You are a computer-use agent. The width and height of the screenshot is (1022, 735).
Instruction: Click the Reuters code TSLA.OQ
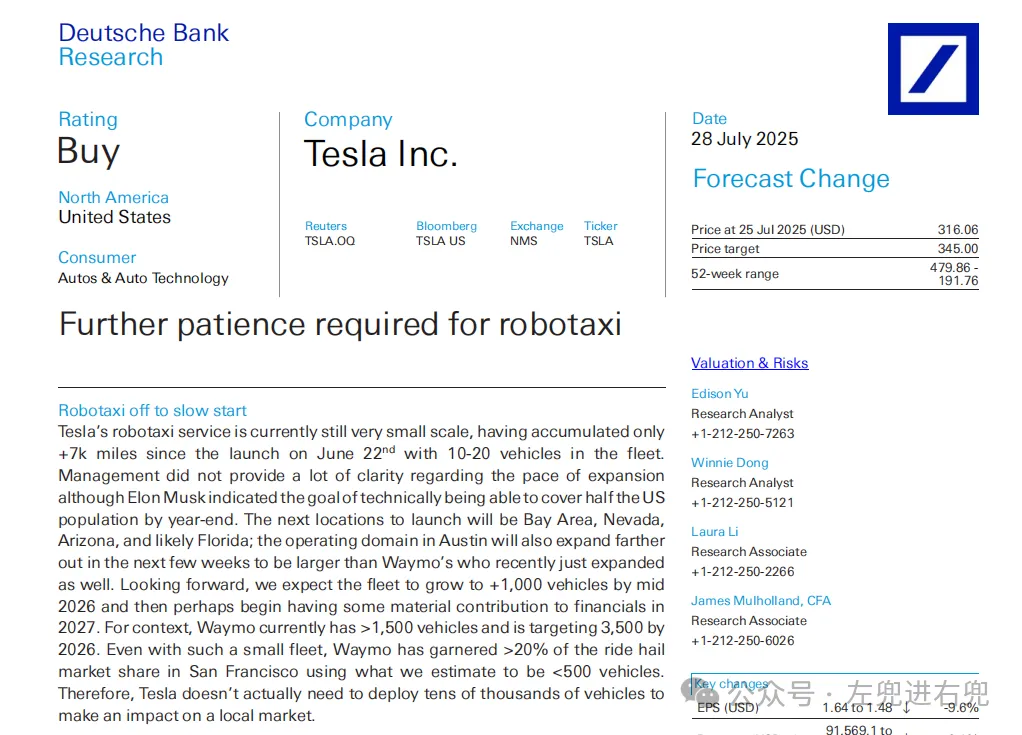330,241
